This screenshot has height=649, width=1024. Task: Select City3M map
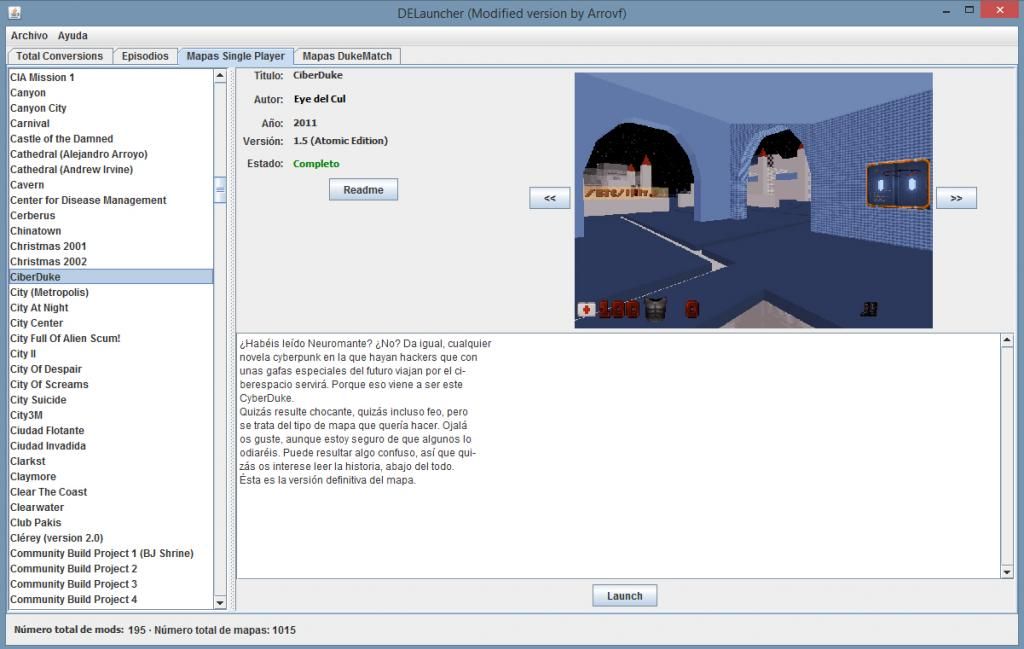coord(111,415)
